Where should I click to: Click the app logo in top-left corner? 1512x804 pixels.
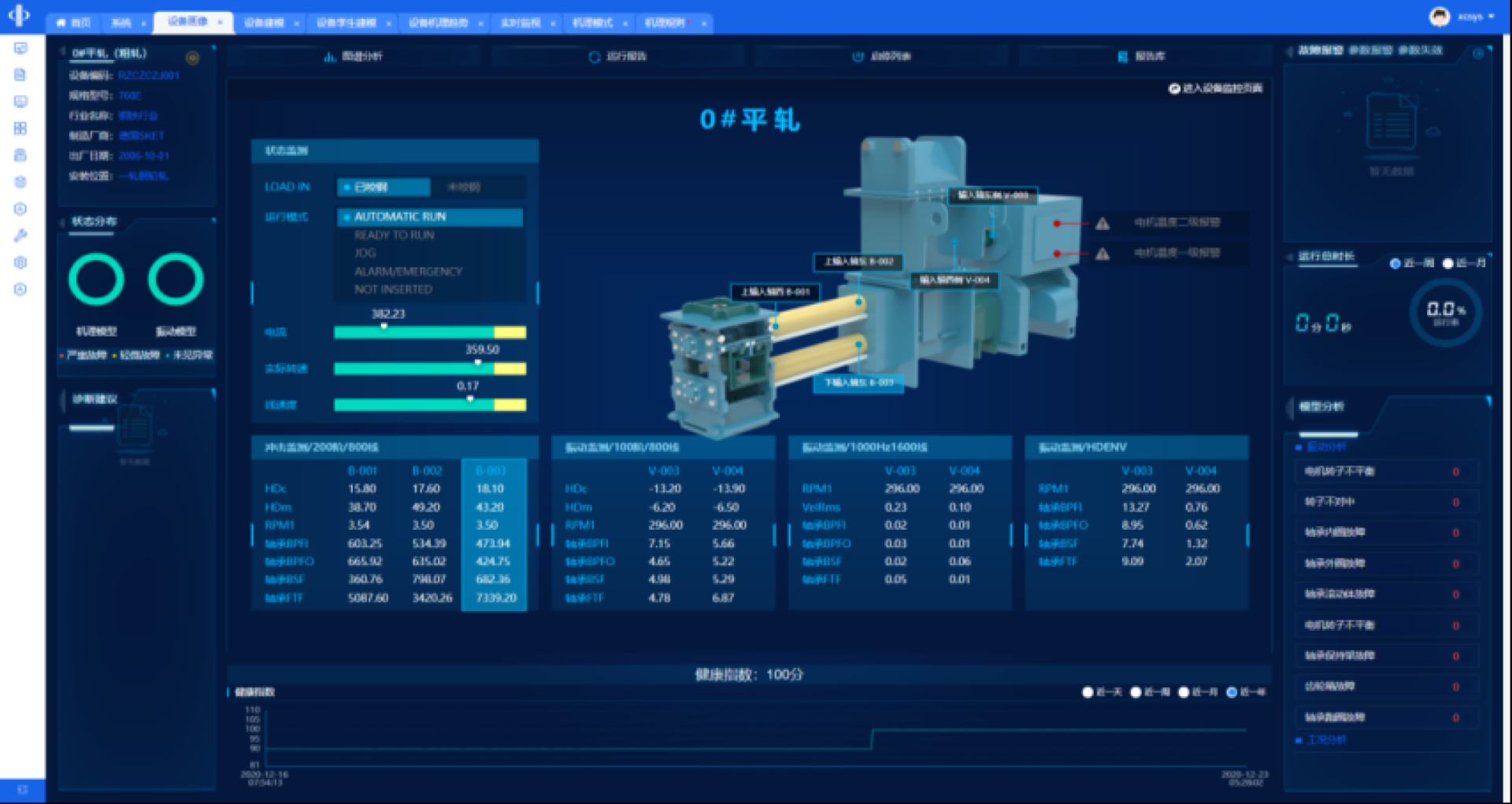point(19,15)
